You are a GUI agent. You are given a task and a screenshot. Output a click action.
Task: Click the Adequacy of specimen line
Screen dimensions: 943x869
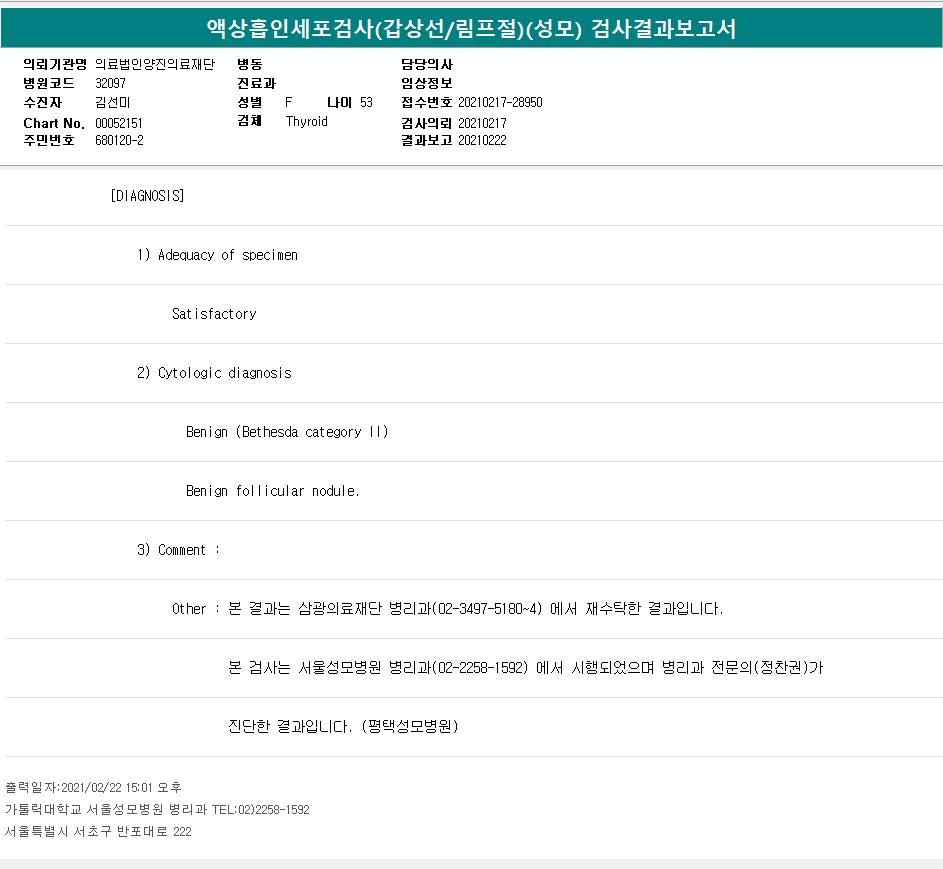(217, 255)
